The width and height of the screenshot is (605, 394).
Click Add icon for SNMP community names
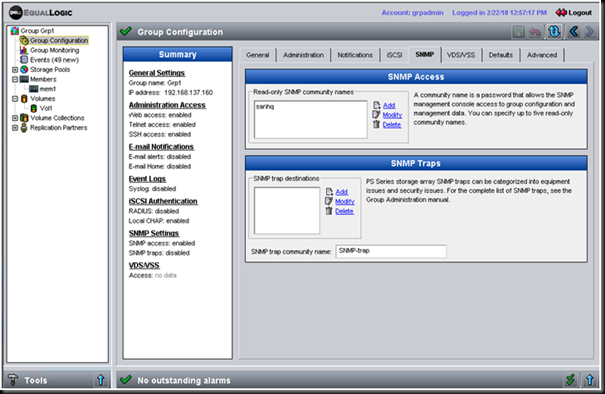[x=377, y=105]
